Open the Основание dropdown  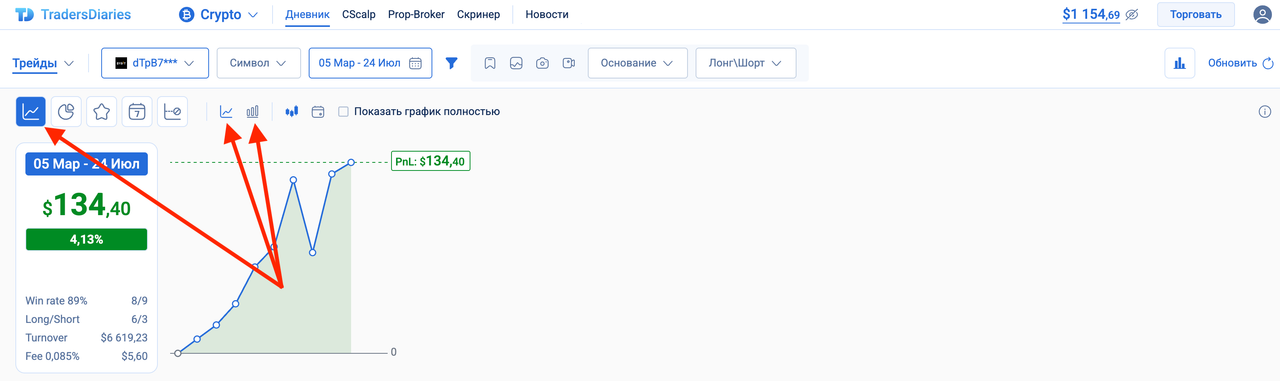638,63
